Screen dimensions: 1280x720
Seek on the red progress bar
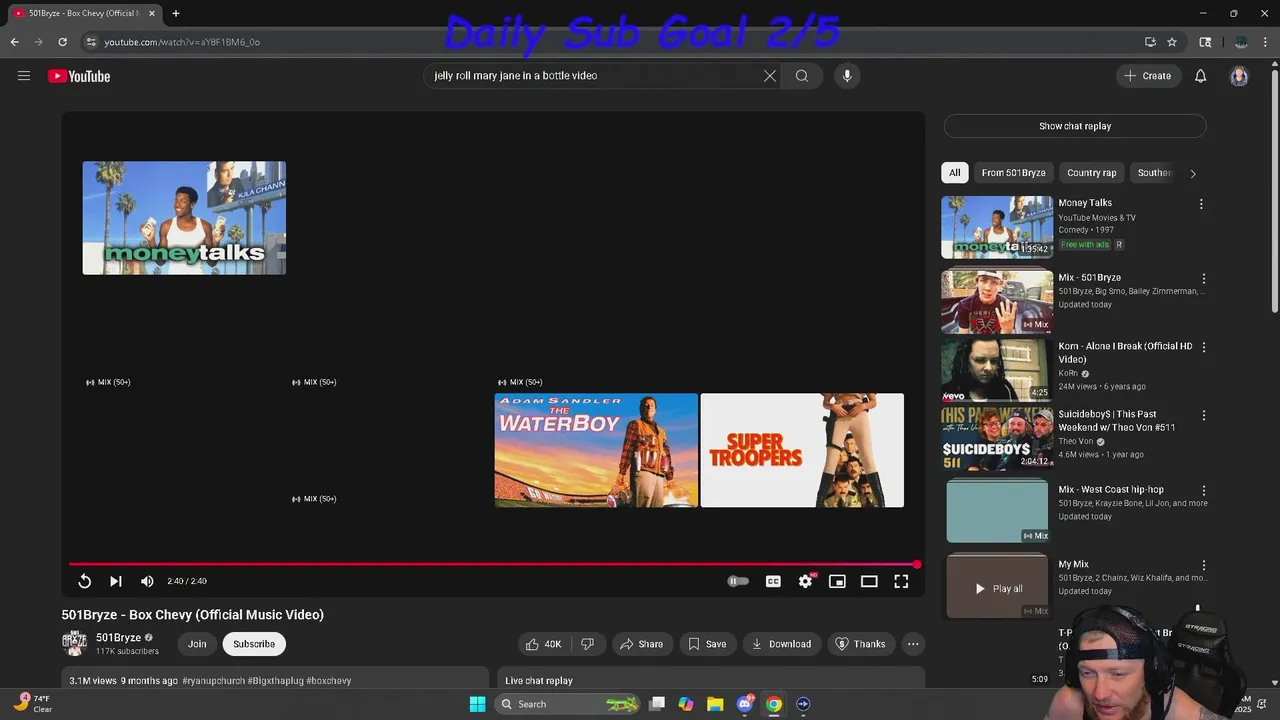(x=493, y=565)
